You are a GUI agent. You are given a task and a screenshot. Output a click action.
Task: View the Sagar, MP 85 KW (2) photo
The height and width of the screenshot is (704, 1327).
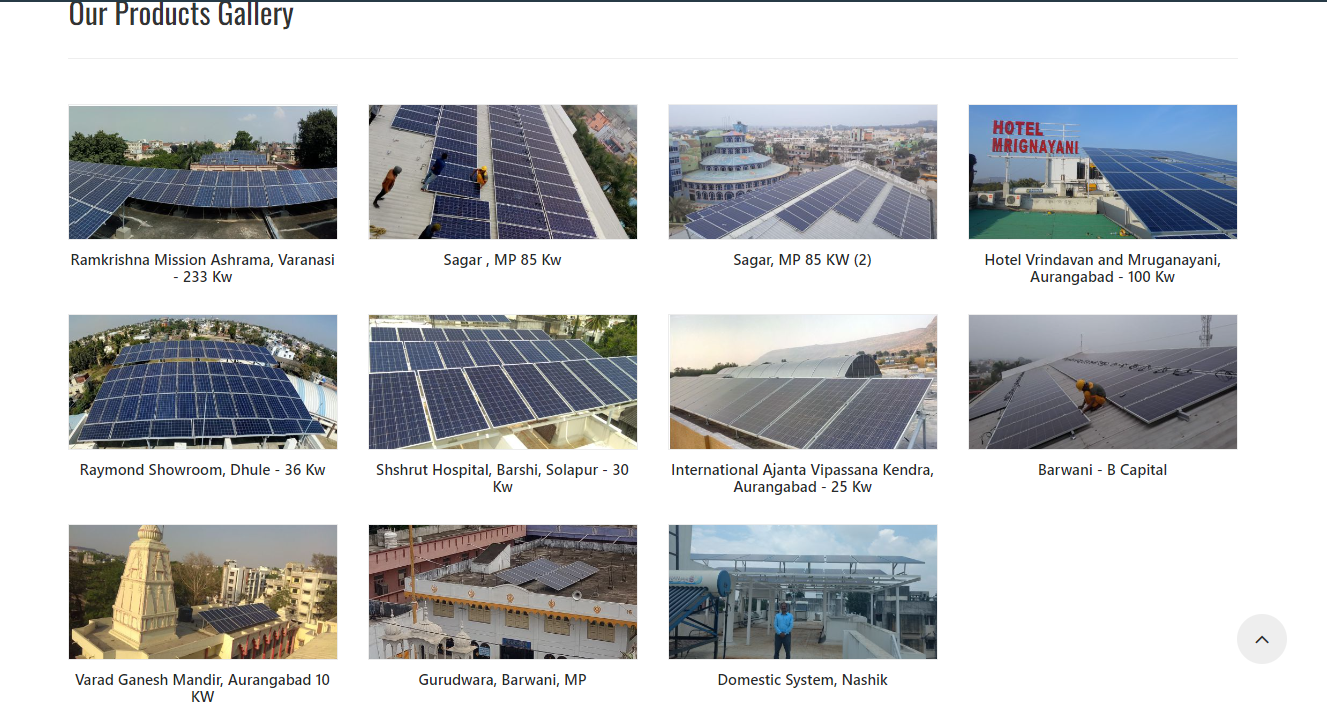803,172
